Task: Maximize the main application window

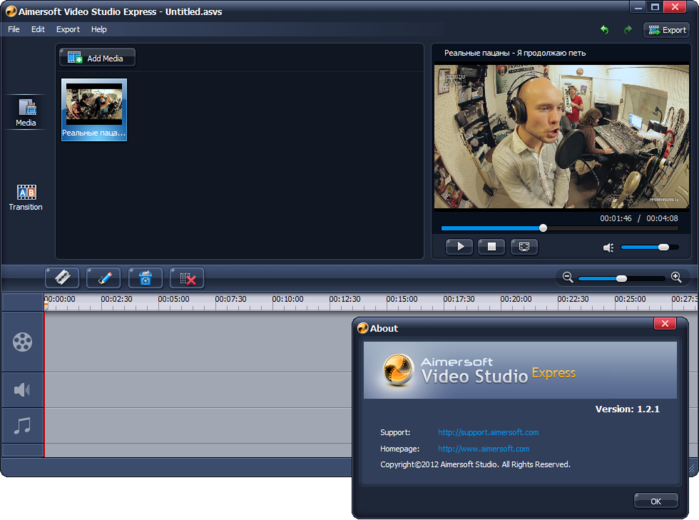Action: point(654,7)
